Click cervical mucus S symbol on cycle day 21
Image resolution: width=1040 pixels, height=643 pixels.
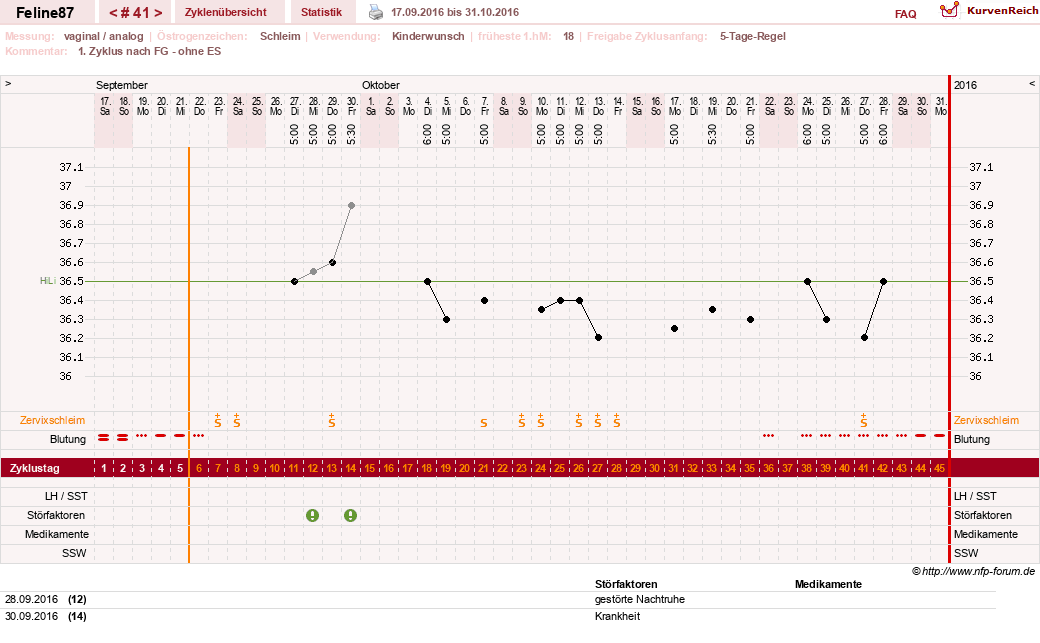[x=484, y=423]
